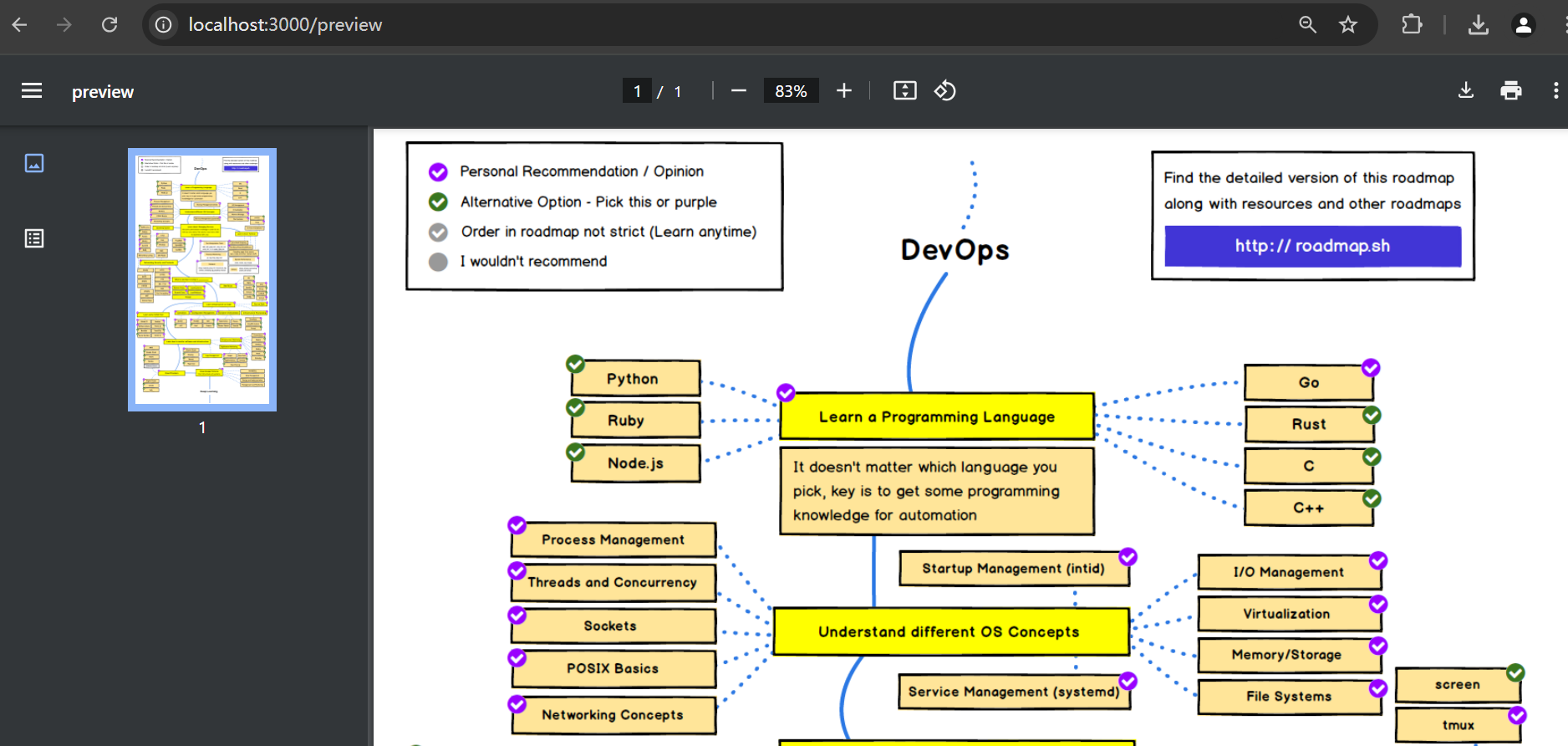Image resolution: width=1568 pixels, height=746 pixels.
Task: Open the browser extensions menu
Action: click(1411, 25)
